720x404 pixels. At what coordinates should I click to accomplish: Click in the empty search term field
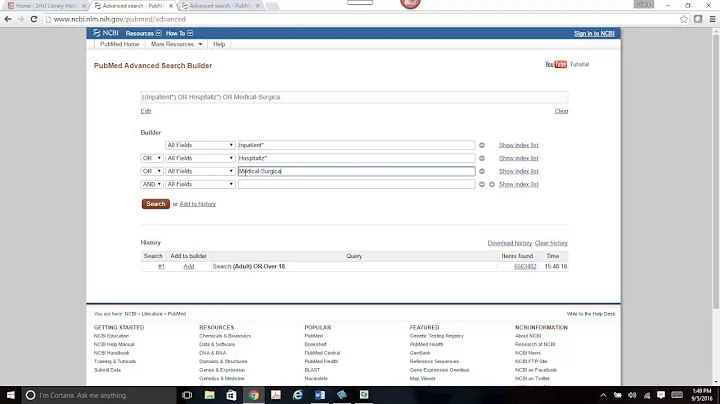pyautogui.click(x=356, y=184)
